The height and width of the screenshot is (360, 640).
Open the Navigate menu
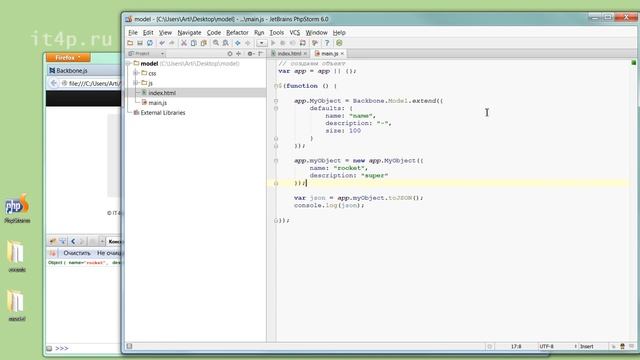[x=189, y=32]
